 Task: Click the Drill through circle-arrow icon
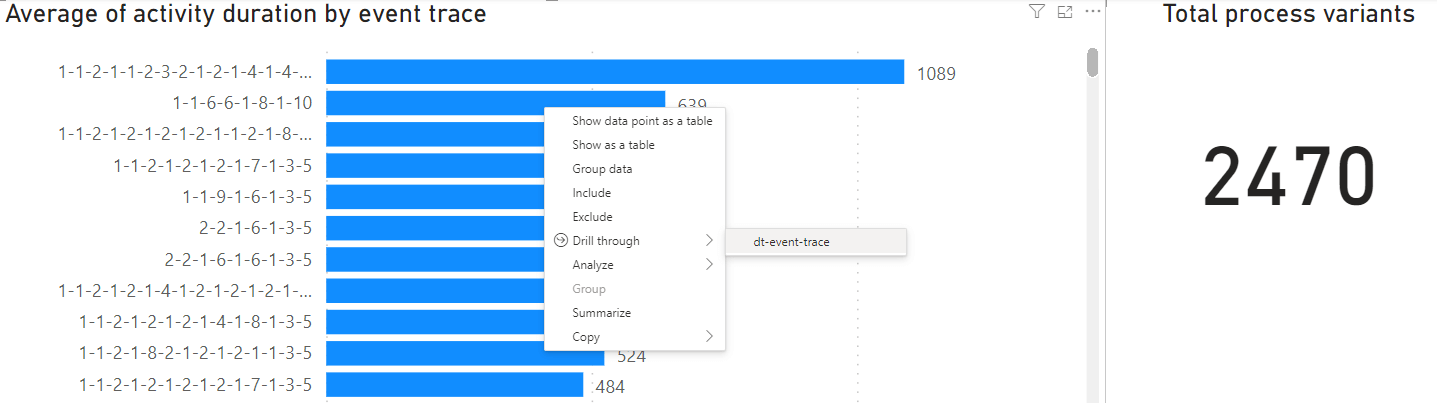click(560, 241)
